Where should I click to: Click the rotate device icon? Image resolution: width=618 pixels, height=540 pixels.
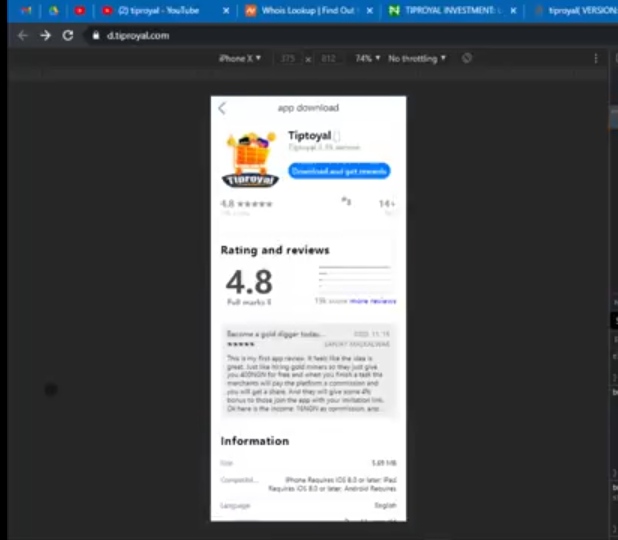tap(467, 58)
